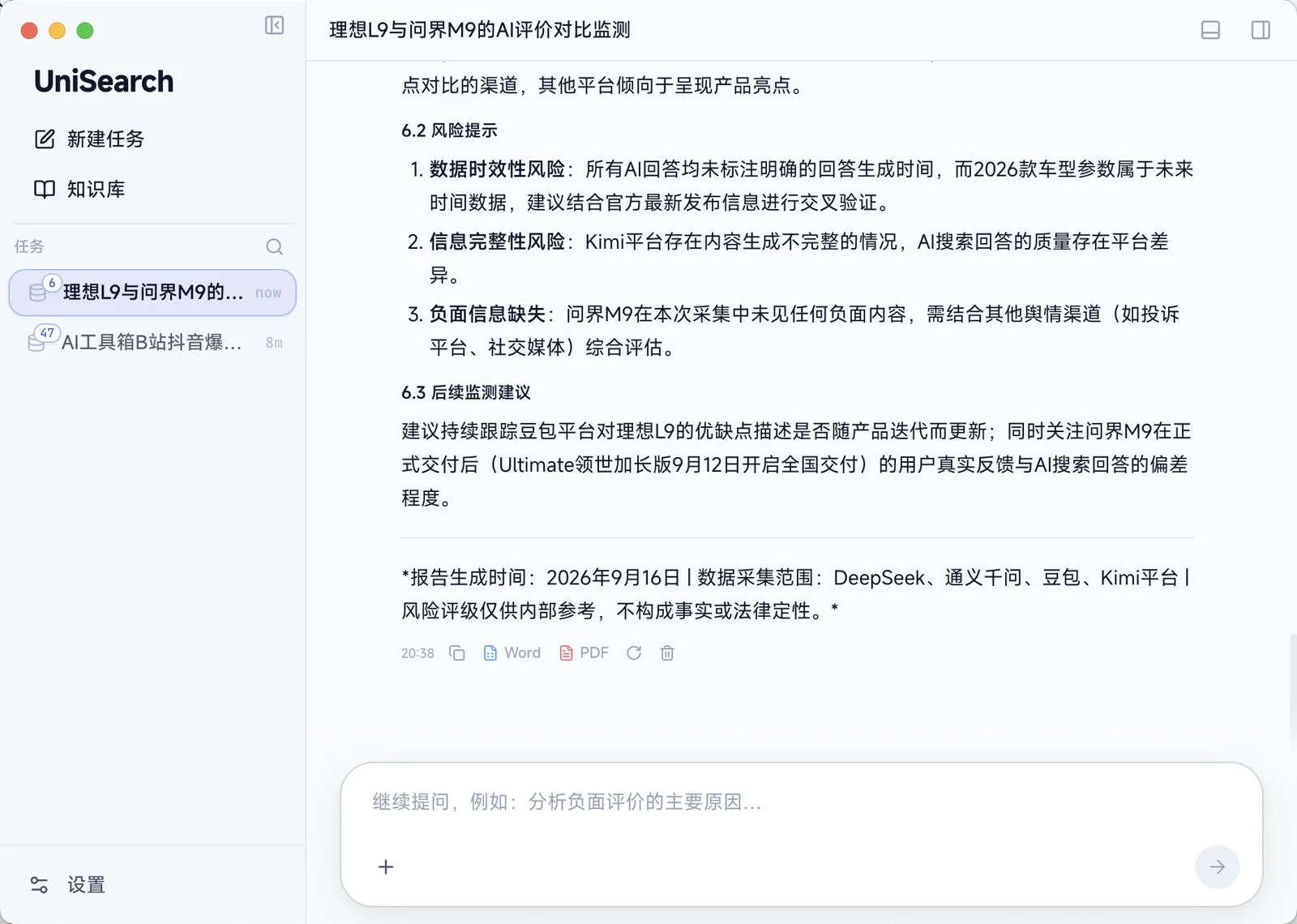
Task: Collapse the left sidebar panel
Action: point(274,25)
